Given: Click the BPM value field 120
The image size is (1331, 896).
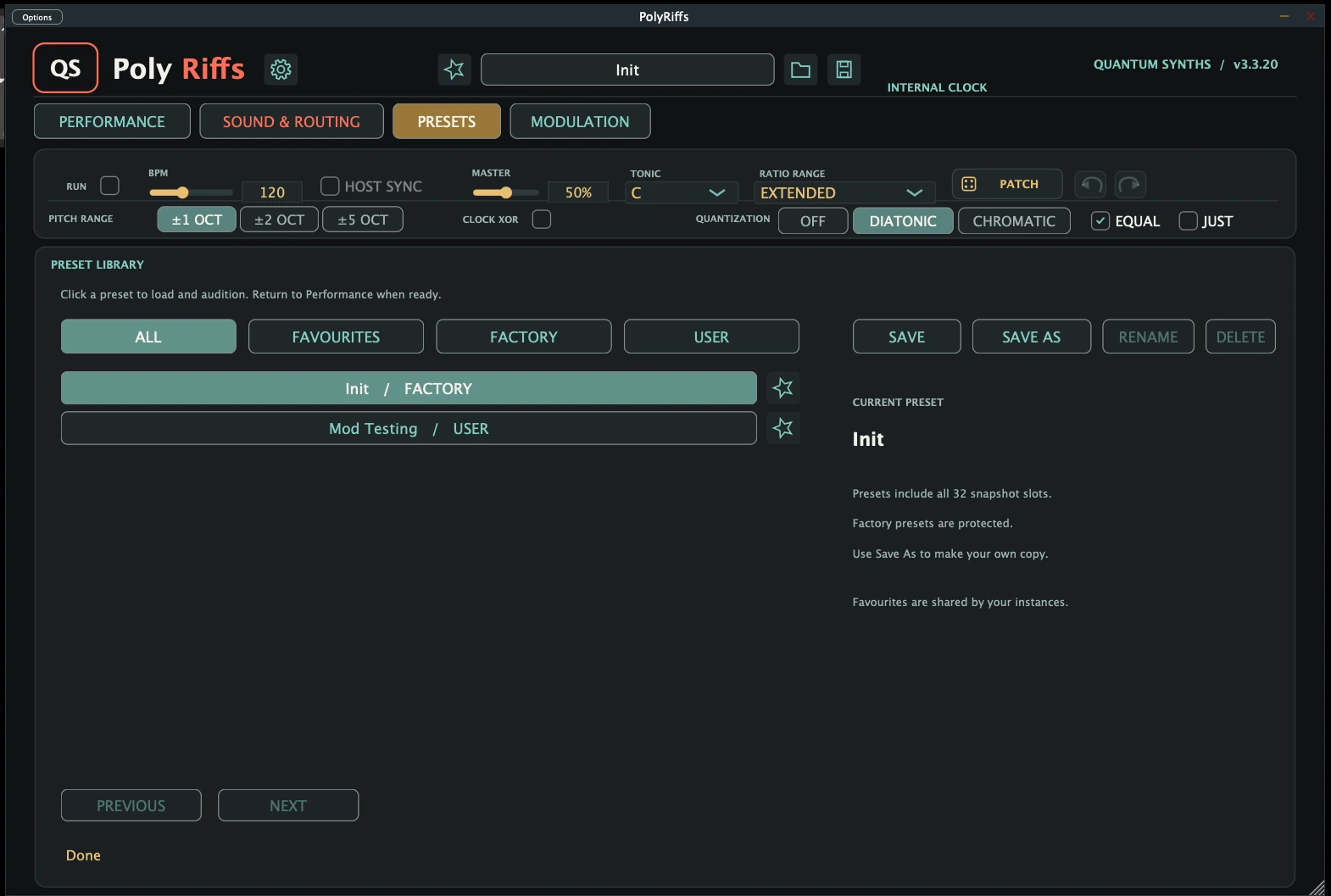Looking at the screenshot, I should (272, 192).
